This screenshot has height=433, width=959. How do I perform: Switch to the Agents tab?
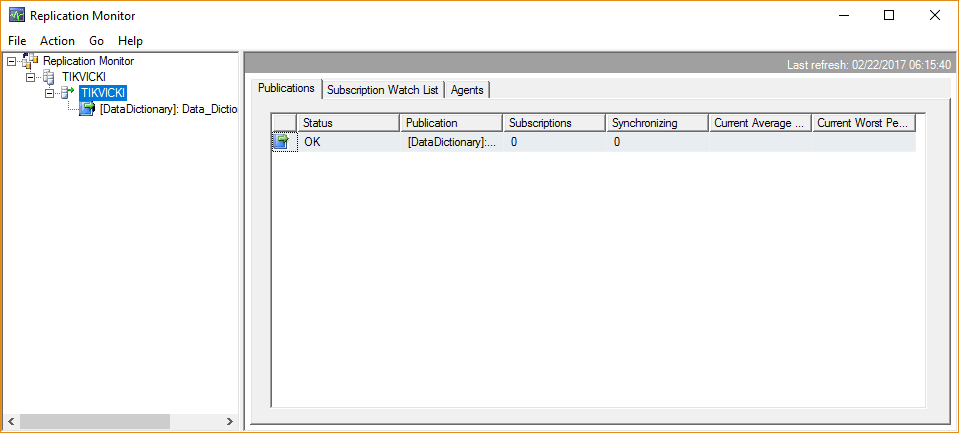coord(467,90)
